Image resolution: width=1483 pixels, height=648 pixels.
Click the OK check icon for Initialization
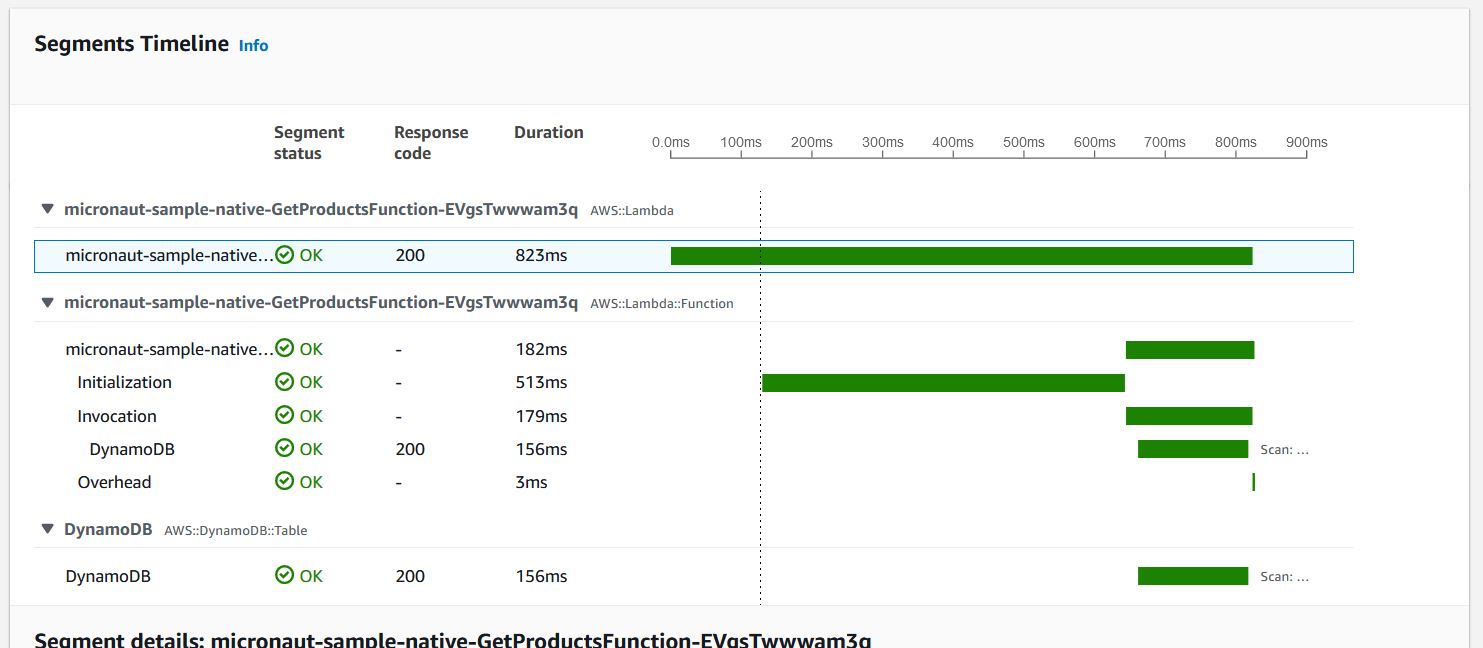pos(285,382)
